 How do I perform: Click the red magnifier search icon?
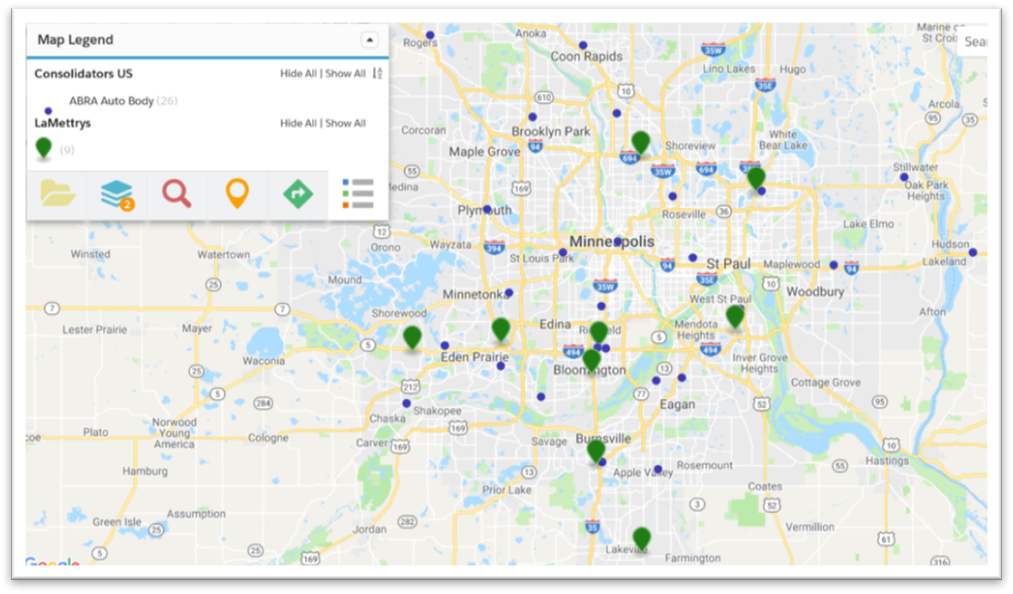point(176,193)
